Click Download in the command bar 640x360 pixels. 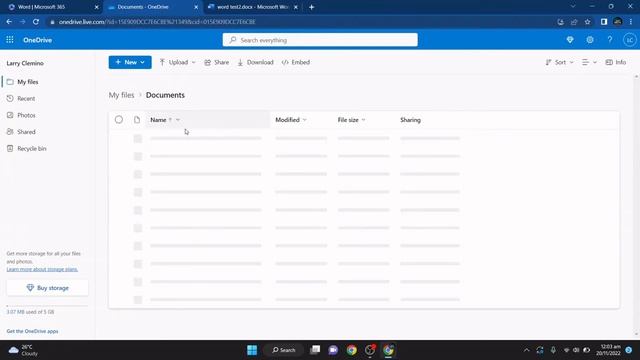pyautogui.click(x=256, y=62)
